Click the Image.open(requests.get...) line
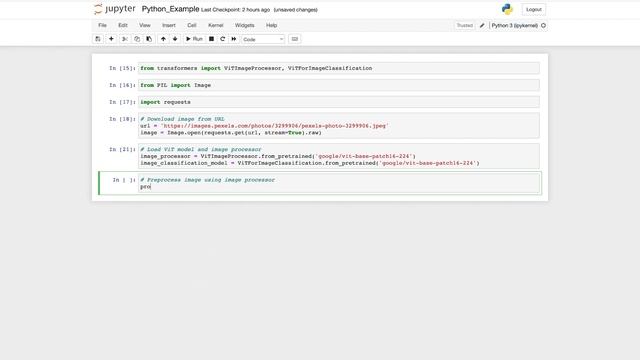Viewport: 640px width, 360px height. (231, 133)
